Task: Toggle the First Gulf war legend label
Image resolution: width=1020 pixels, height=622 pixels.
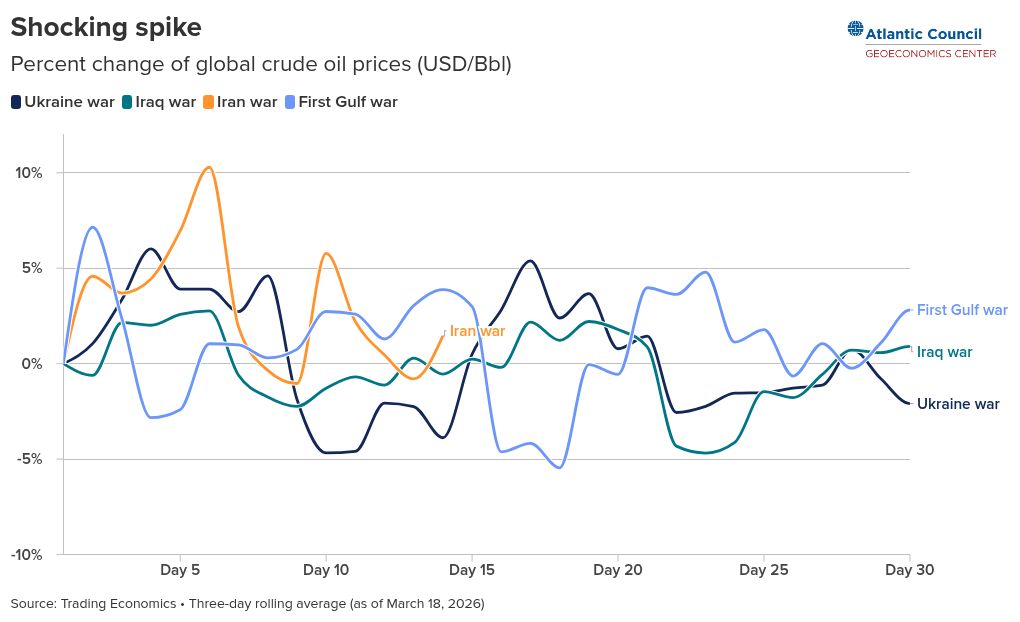Action: [348, 102]
